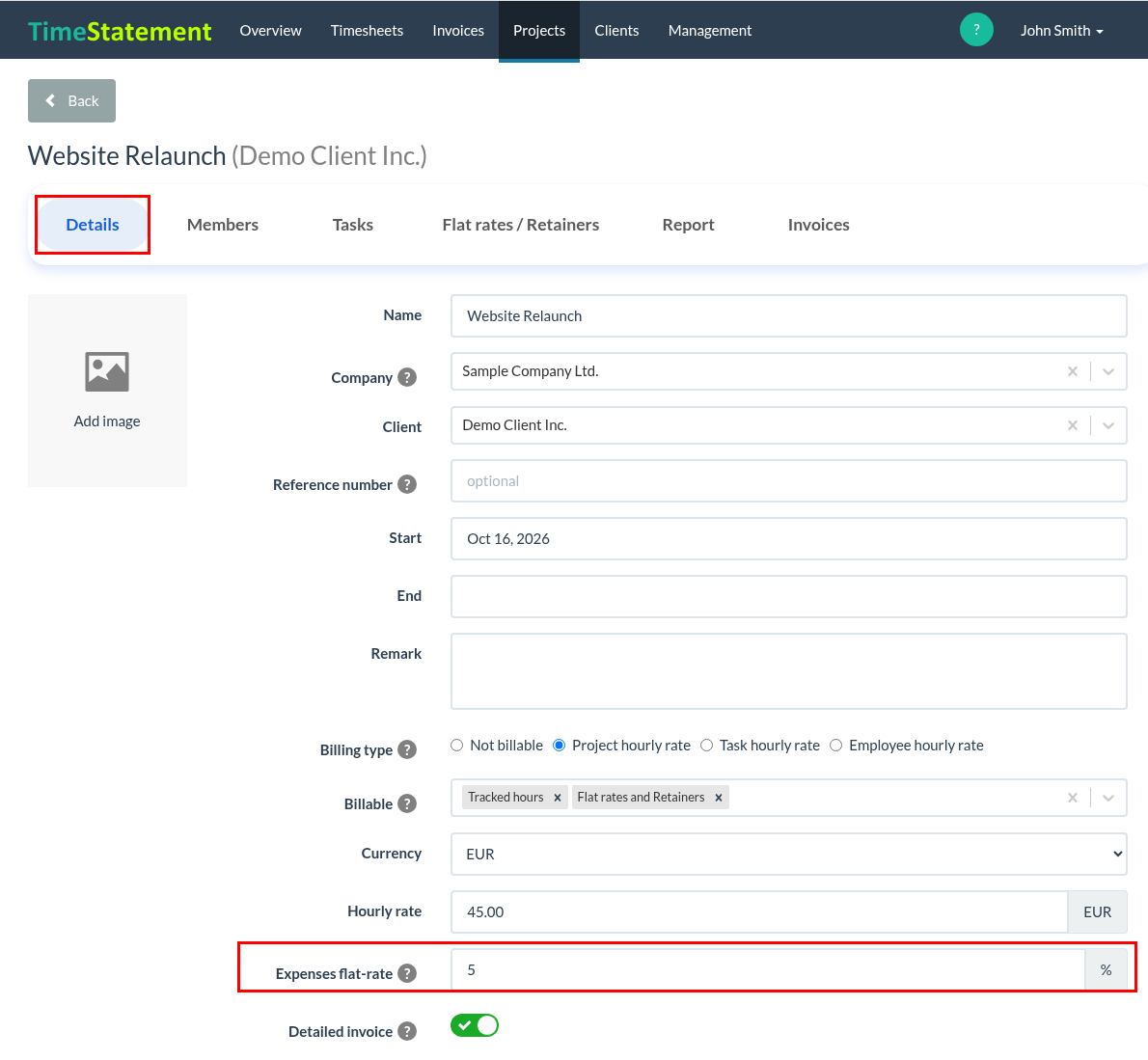Toggle the Detailed invoice switch
The height and width of the screenshot is (1060, 1148).
[475, 1025]
